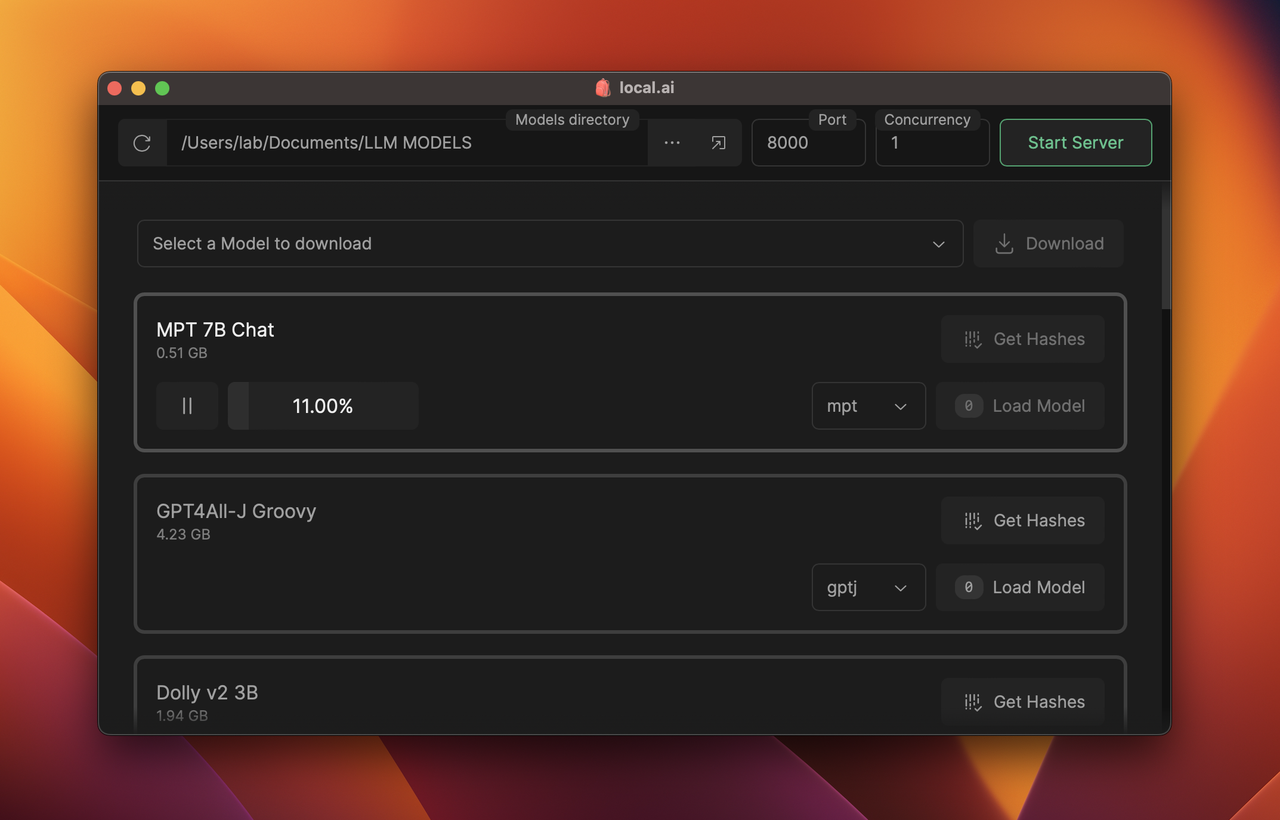Screen dimensions: 1280x820
Task: Open Select a Model to download dropdown
Action: 550,244
